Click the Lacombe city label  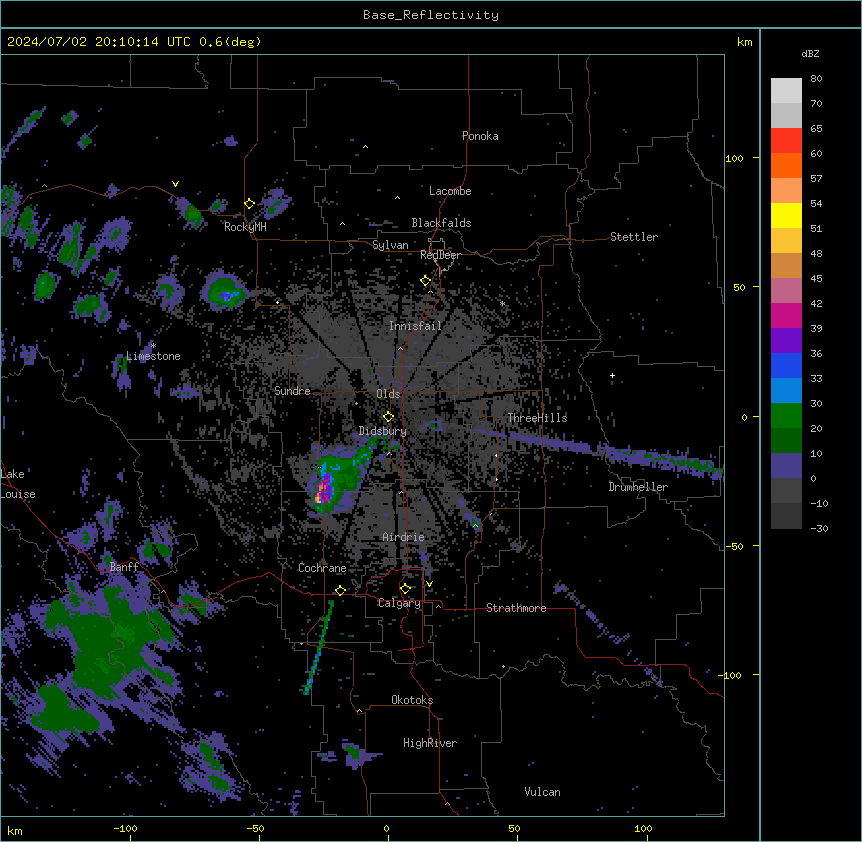point(450,191)
